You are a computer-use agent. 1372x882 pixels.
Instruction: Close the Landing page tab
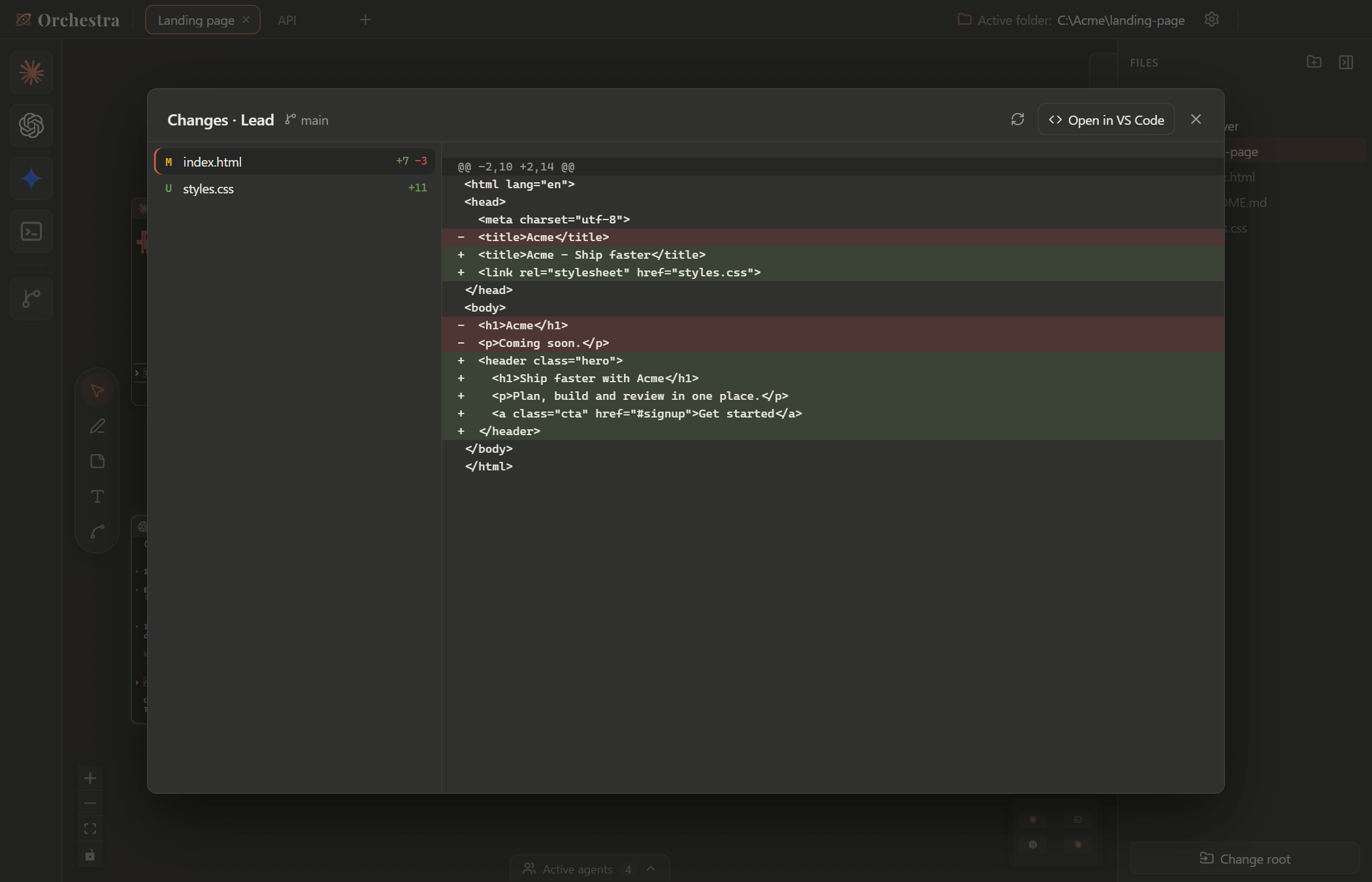pos(246,20)
